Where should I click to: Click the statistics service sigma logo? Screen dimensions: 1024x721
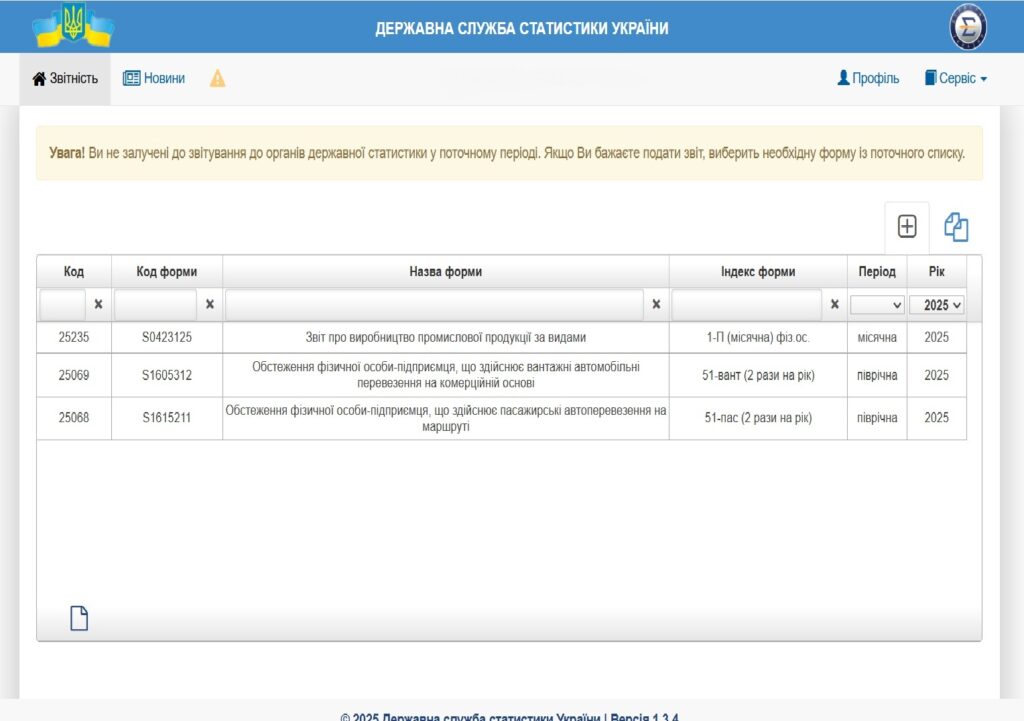(x=967, y=27)
